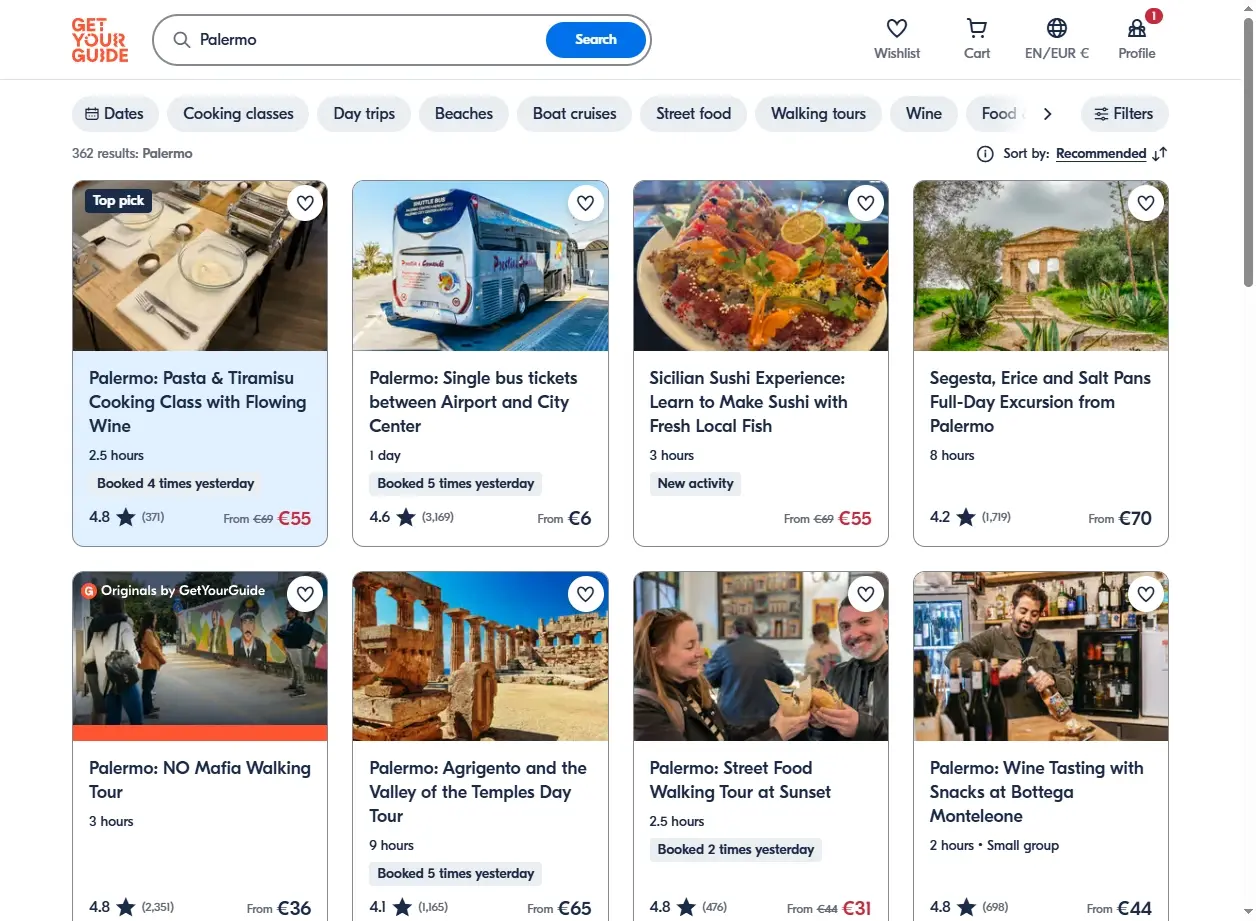
Task: Wishlist the Pasta & Tiramisu Cooking Class
Action: tap(305, 204)
